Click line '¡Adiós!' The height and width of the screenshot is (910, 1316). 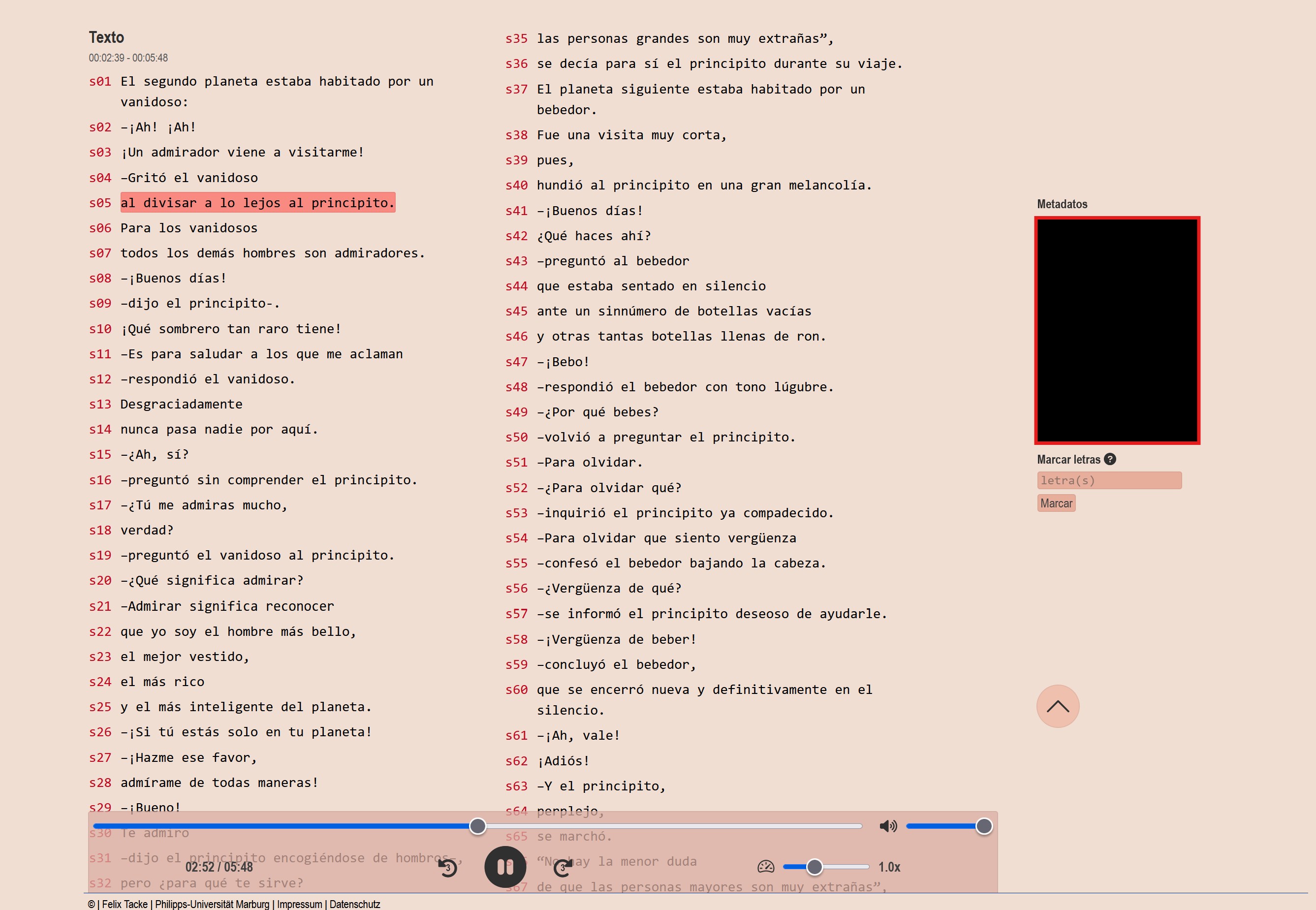coord(564,760)
